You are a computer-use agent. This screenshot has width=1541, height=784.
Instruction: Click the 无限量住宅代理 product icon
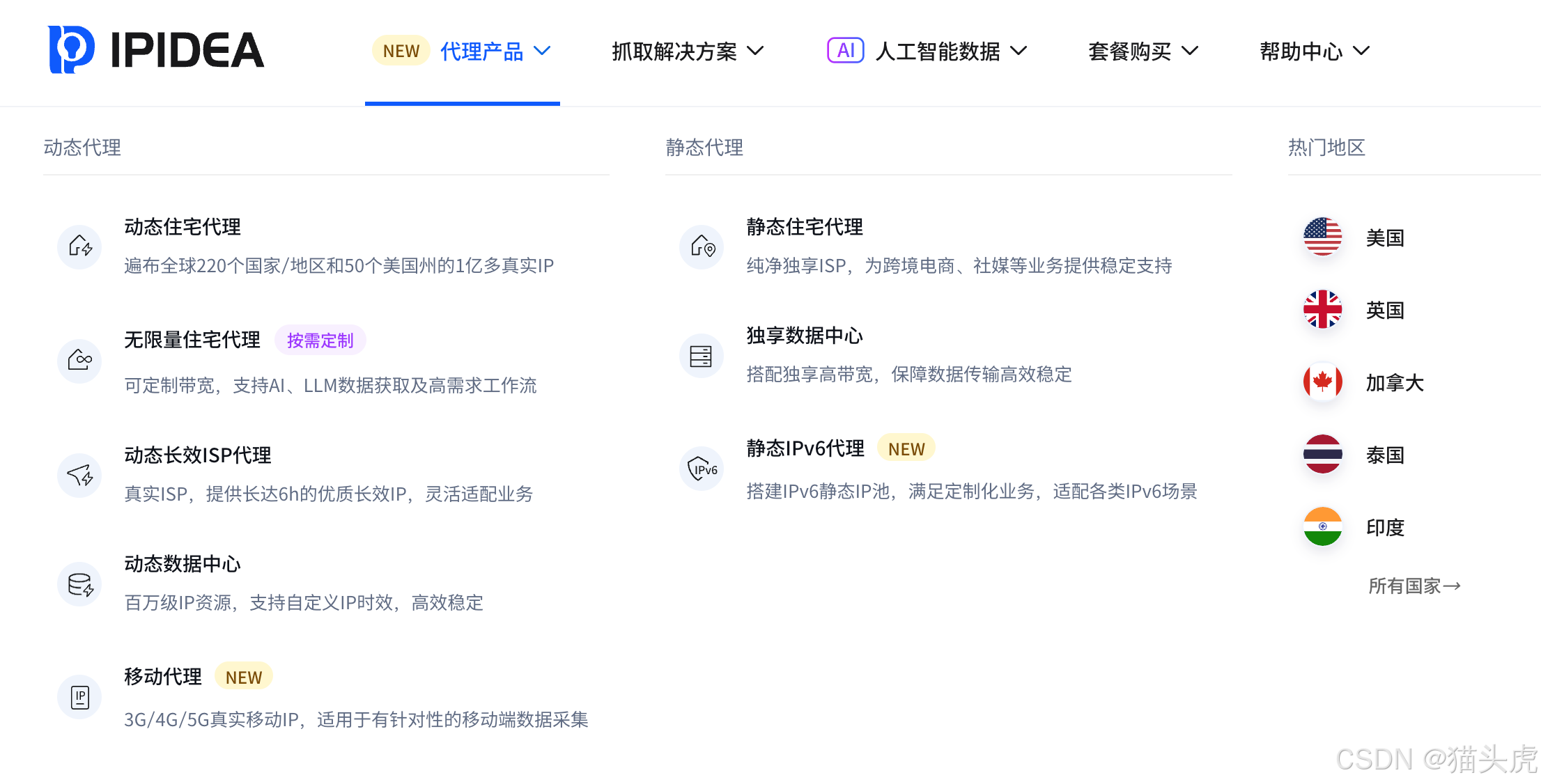[79, 361]
